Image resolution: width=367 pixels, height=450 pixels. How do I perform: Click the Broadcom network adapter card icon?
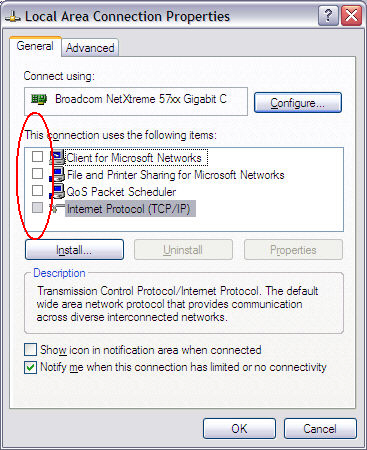(39, 99)
